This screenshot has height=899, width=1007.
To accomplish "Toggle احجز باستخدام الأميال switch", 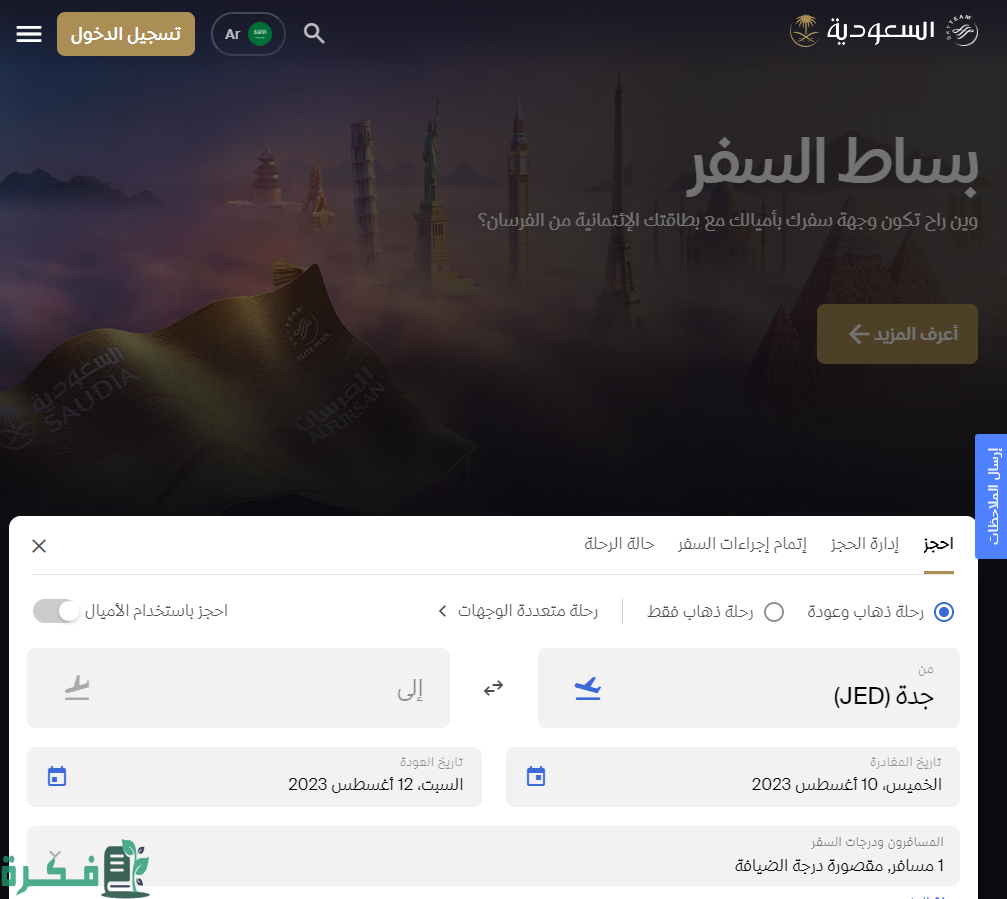I will tap(56, 611).
